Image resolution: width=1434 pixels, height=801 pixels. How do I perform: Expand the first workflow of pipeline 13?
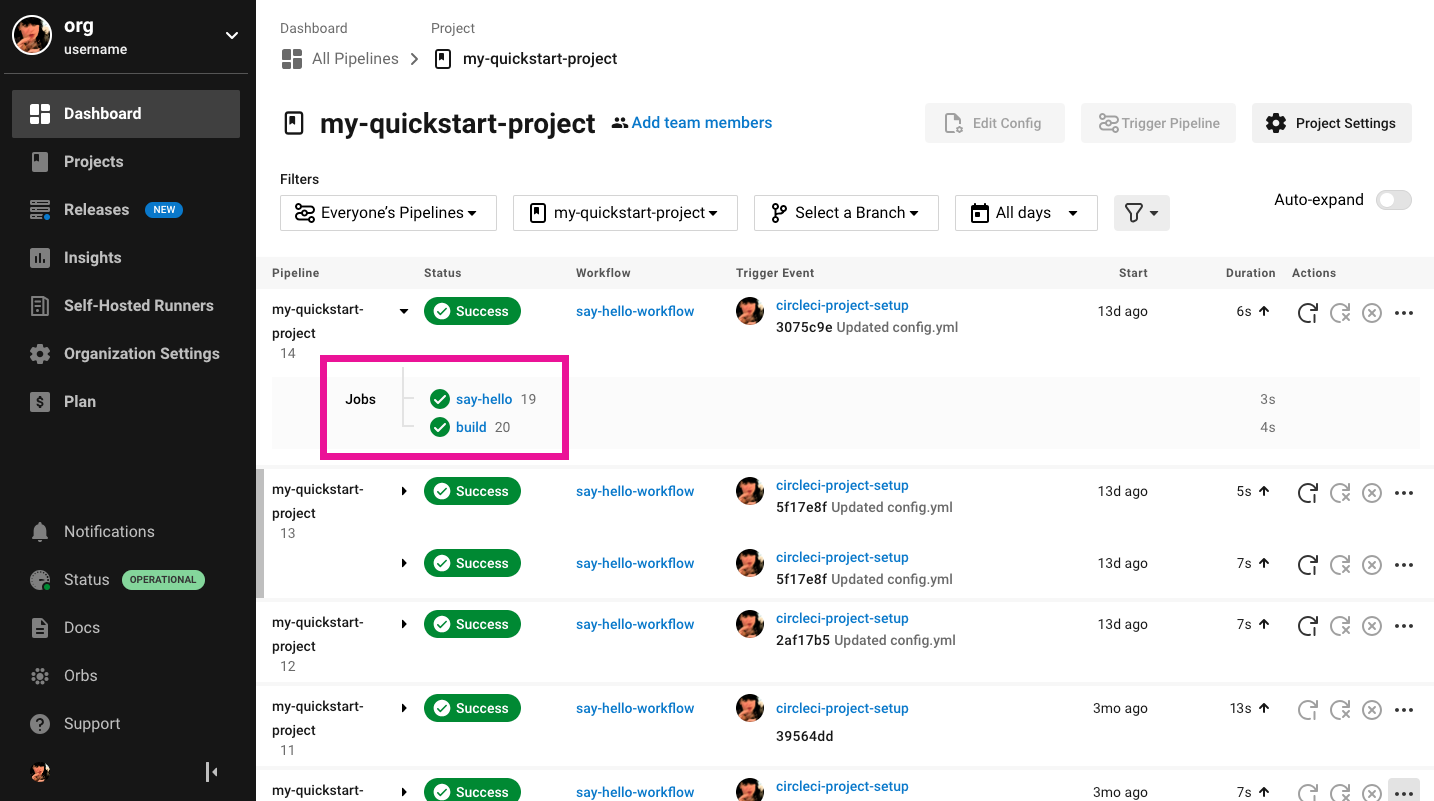404,492
